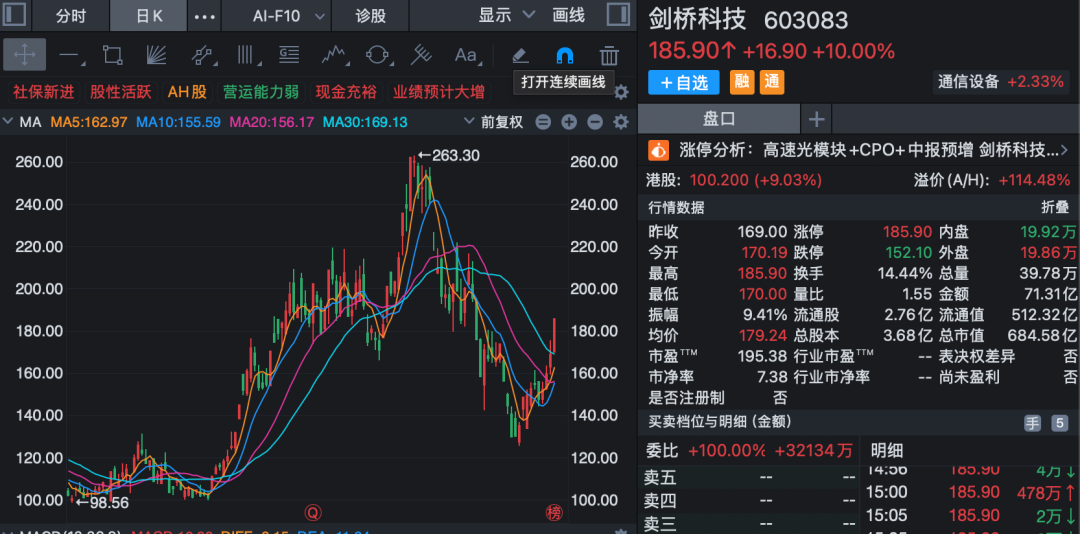Viewport: 1080px width, 534px height.
Task: Click the 营运能力弱 tag
Action: [261, 92]
